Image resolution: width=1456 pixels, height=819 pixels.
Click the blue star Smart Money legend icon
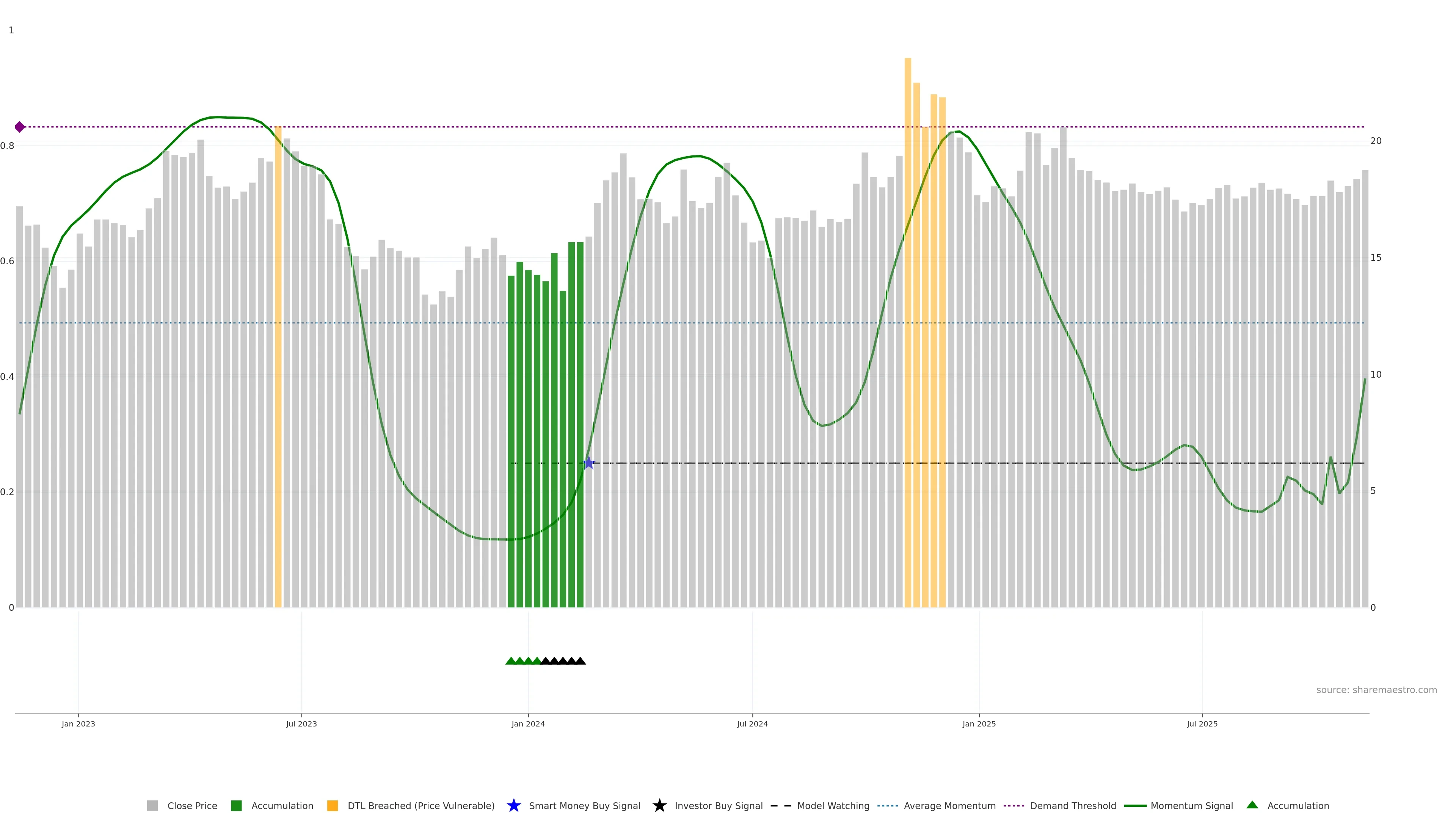pyautogui.click(x=513, y=805)
